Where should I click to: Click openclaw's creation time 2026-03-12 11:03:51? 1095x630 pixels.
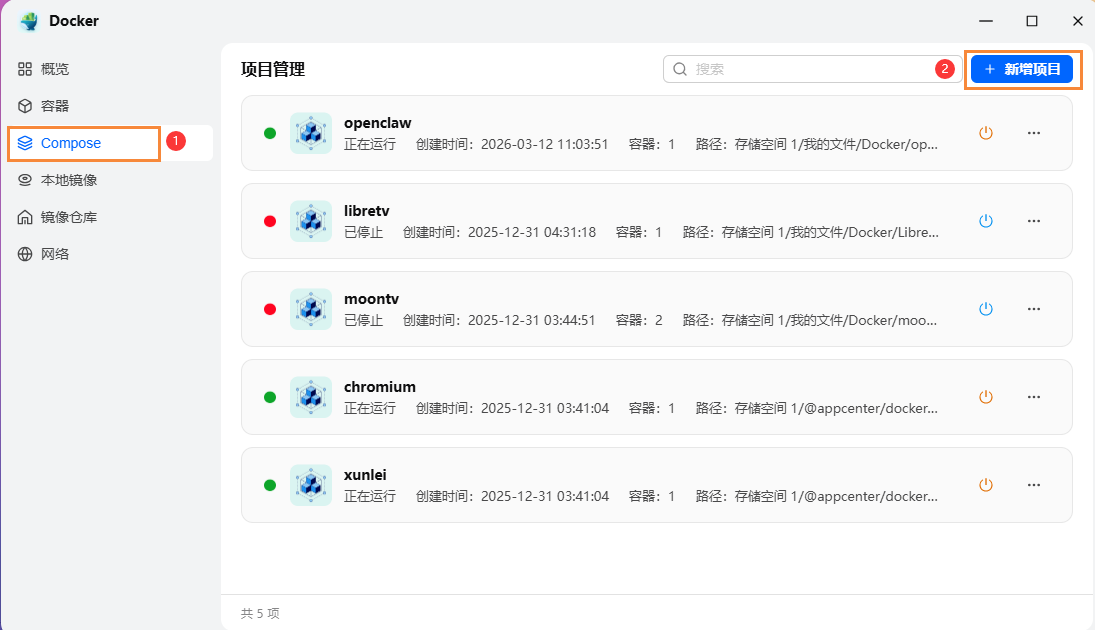545,145
